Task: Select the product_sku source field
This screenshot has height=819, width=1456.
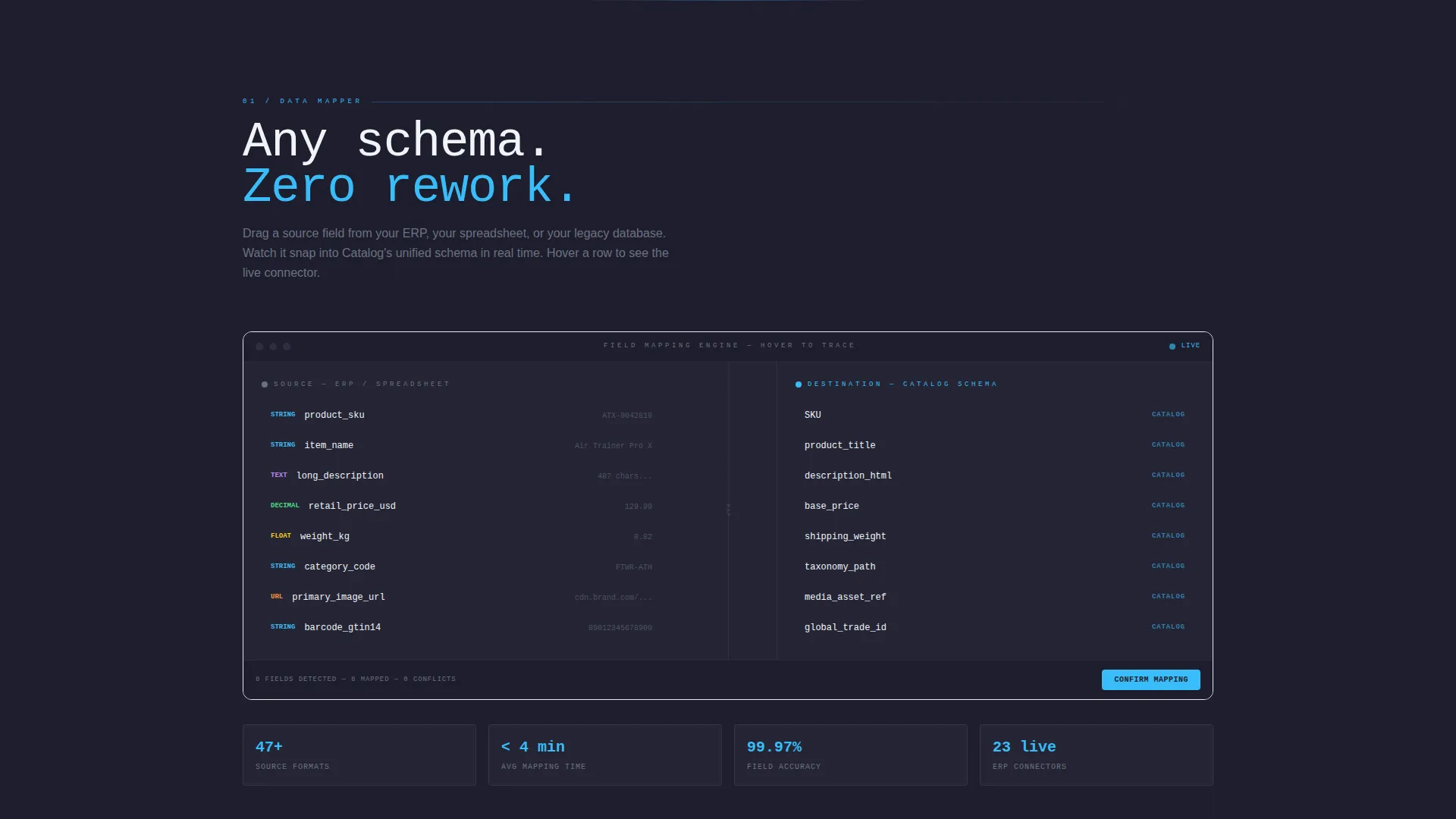Action: coord(461,415)
